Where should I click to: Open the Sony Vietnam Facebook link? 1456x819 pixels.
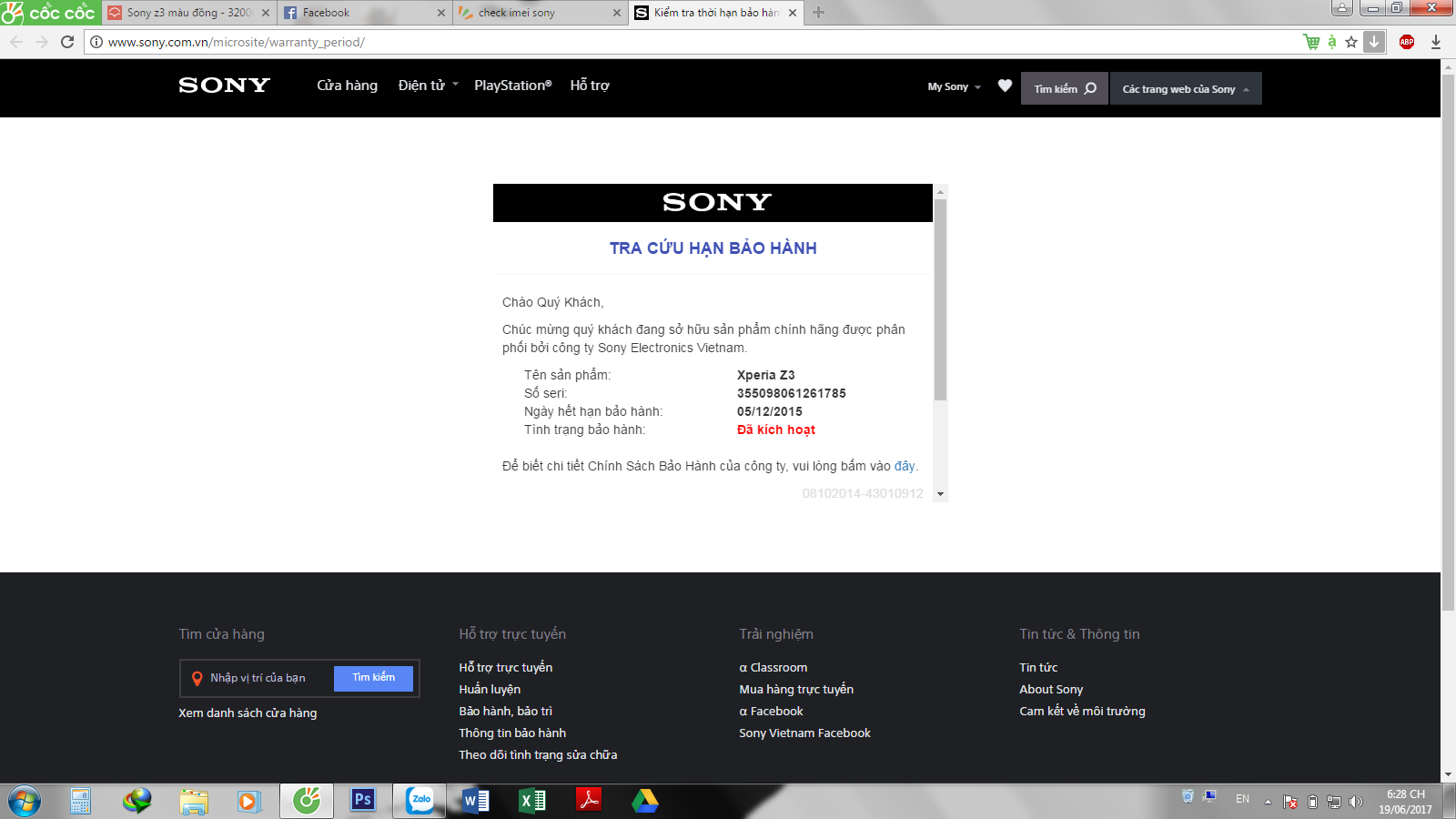click(805, 733)
